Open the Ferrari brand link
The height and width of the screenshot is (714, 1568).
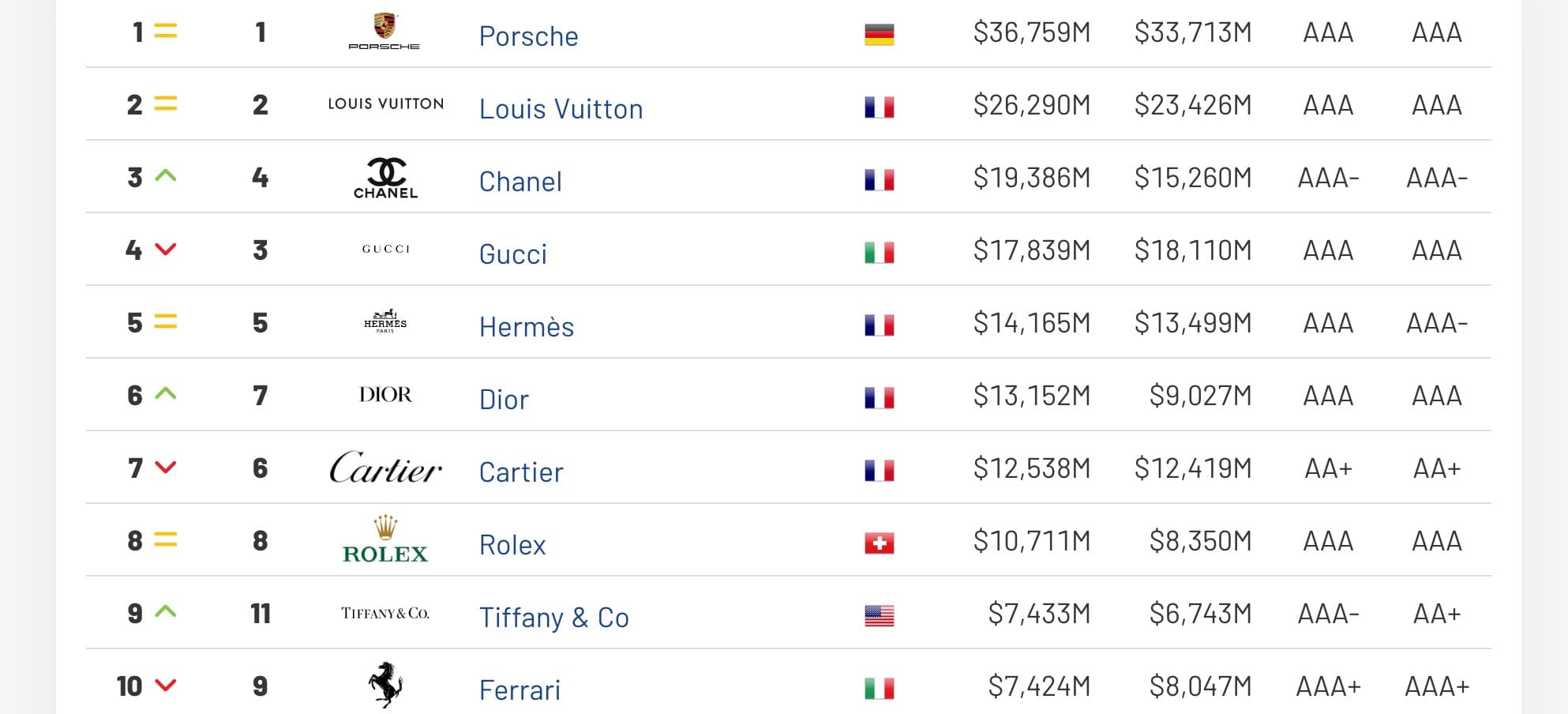[520, 690]
